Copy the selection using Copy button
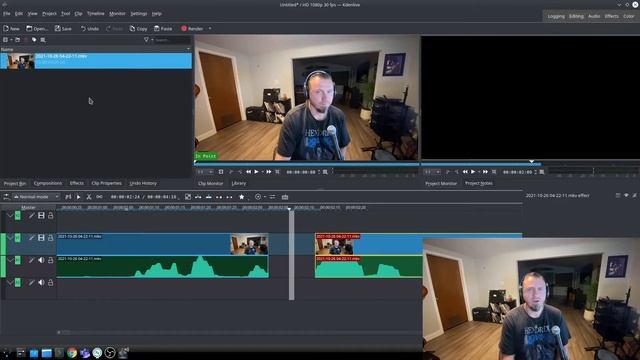The image size is (640, 360). tap(138, 29)
